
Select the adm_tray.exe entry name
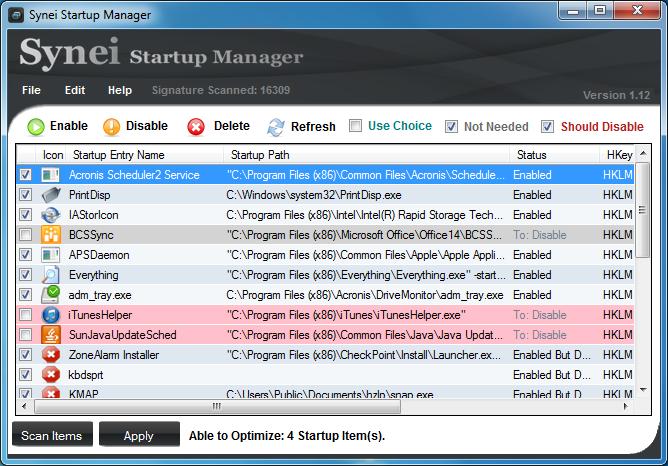pyautogui.click(x=100, y=295)
